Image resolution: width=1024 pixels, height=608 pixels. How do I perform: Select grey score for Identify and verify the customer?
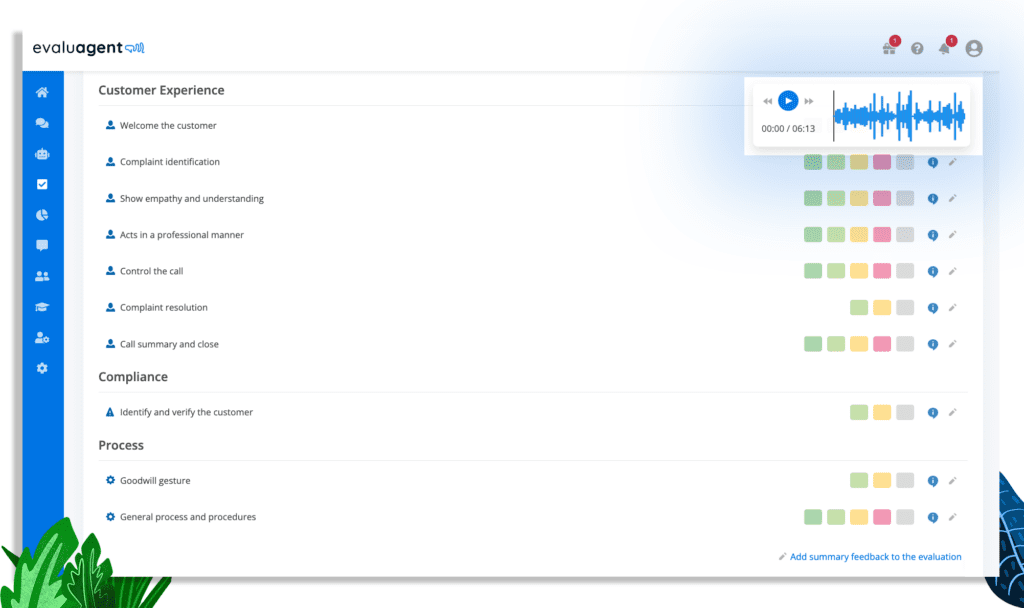pyautogui.click(x=904, y=412)
